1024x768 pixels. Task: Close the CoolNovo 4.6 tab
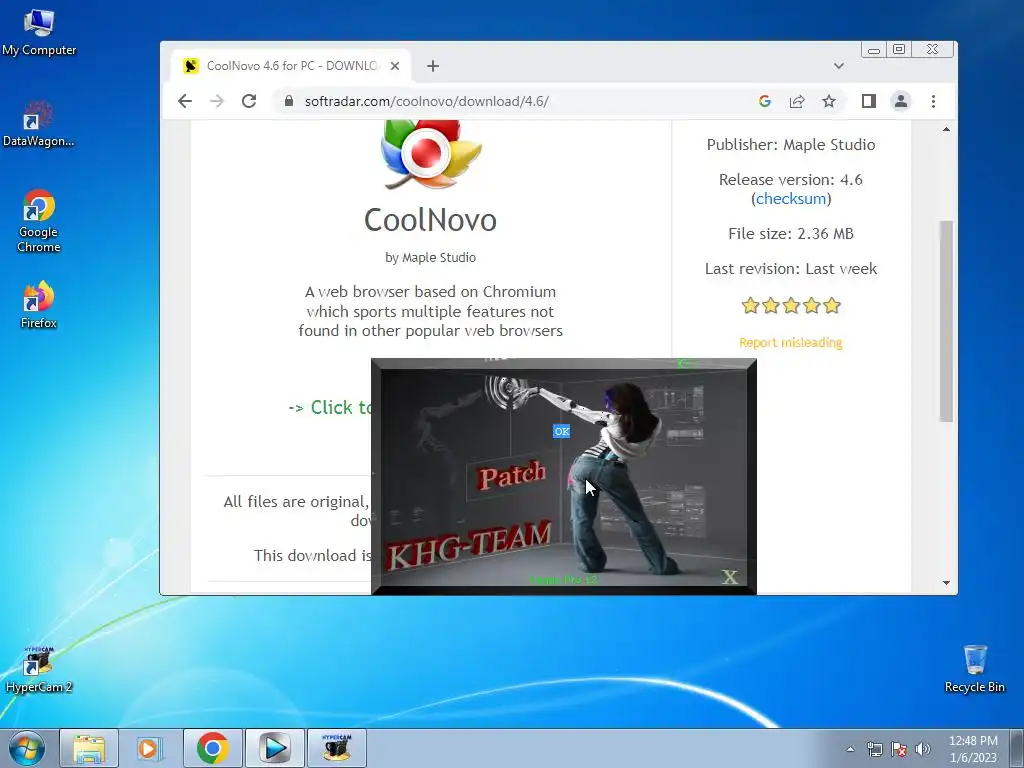(394, 66)
